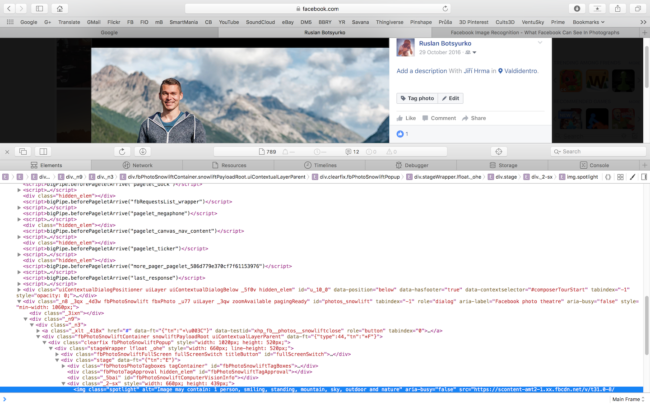Expand the uiContextualDialogPositioner div node
Viewport: 650px width, 406px height.
pos(19,289)
